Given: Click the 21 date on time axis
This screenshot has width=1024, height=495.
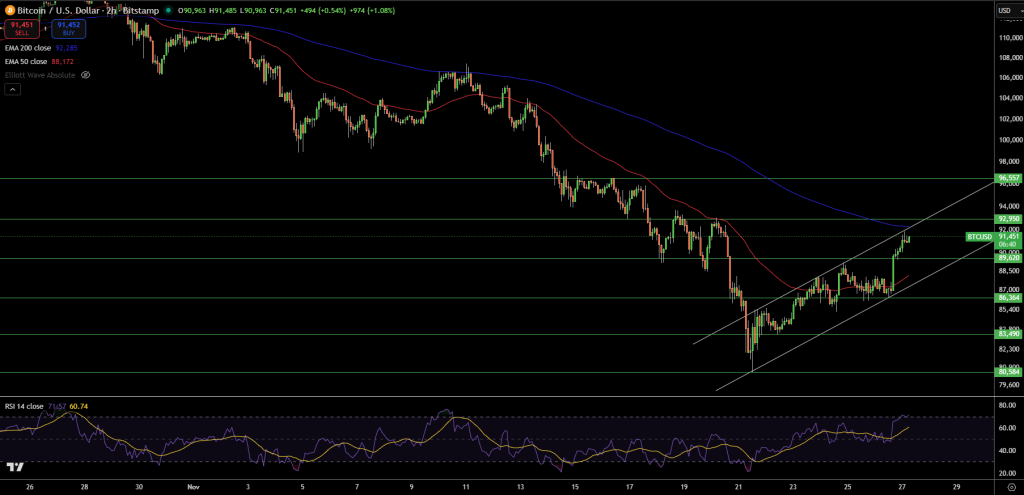Looking at the screenshot, I should point(738,487).
